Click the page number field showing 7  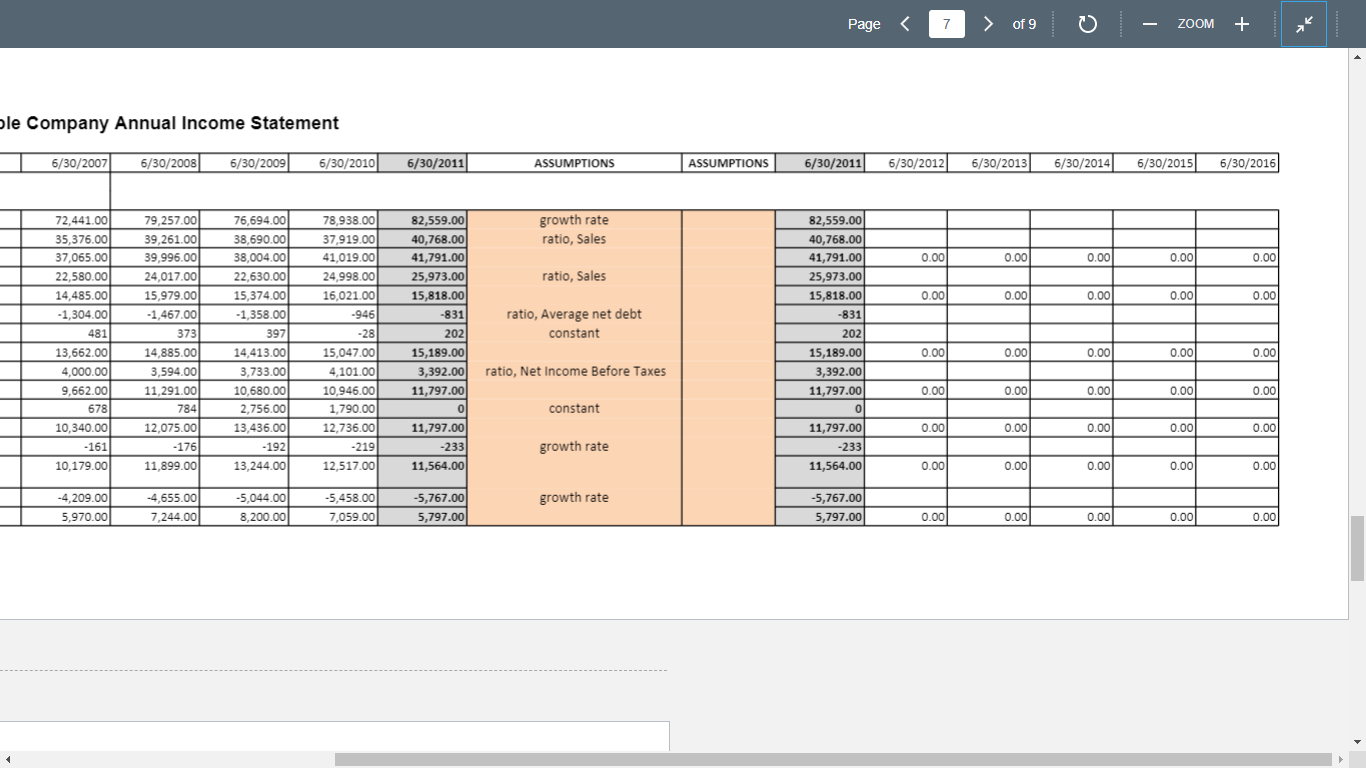tap(947, 24)
